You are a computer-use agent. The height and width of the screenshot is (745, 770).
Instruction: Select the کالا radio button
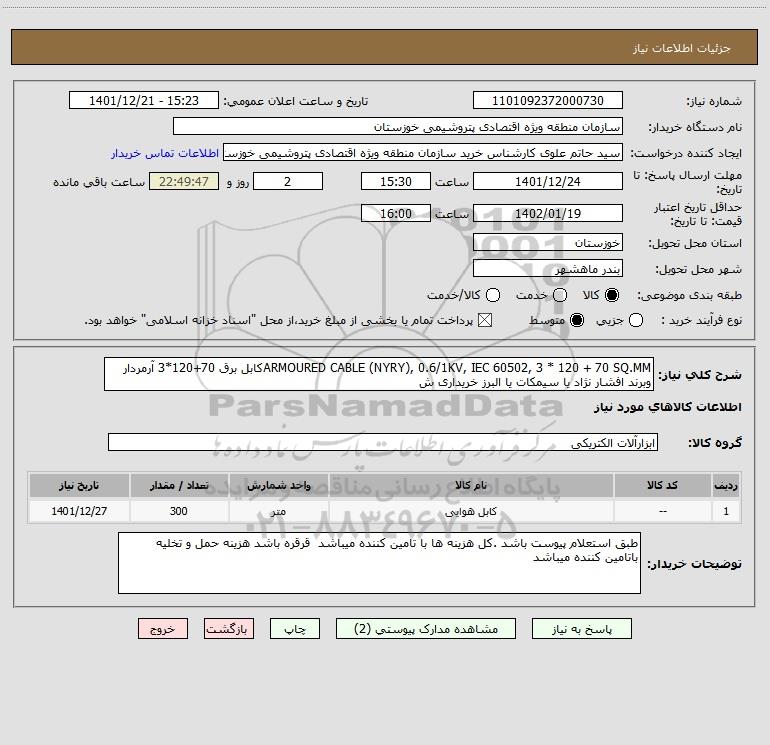(x=612, y=295)
